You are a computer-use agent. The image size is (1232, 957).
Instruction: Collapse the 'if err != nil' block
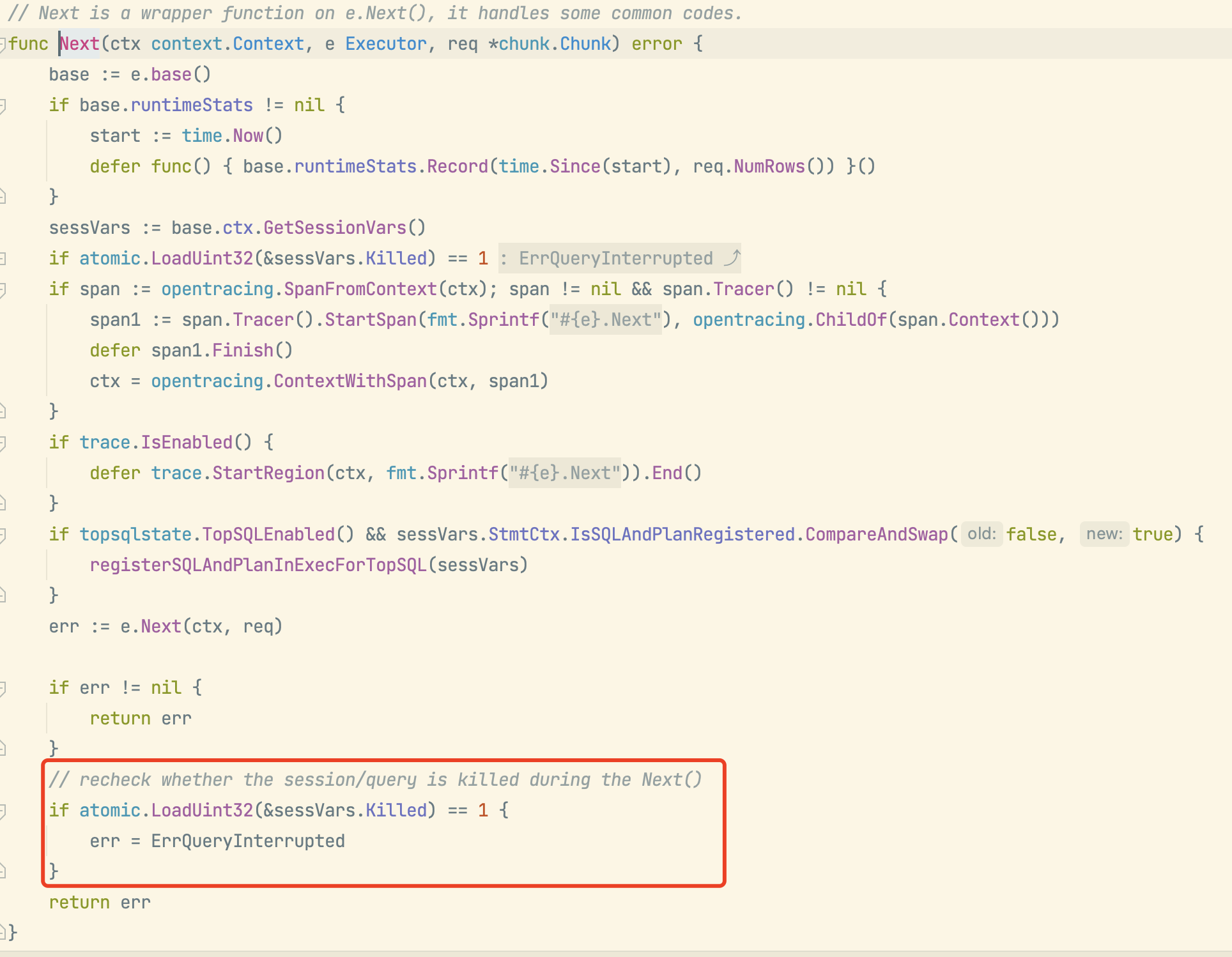coord(3,688)
